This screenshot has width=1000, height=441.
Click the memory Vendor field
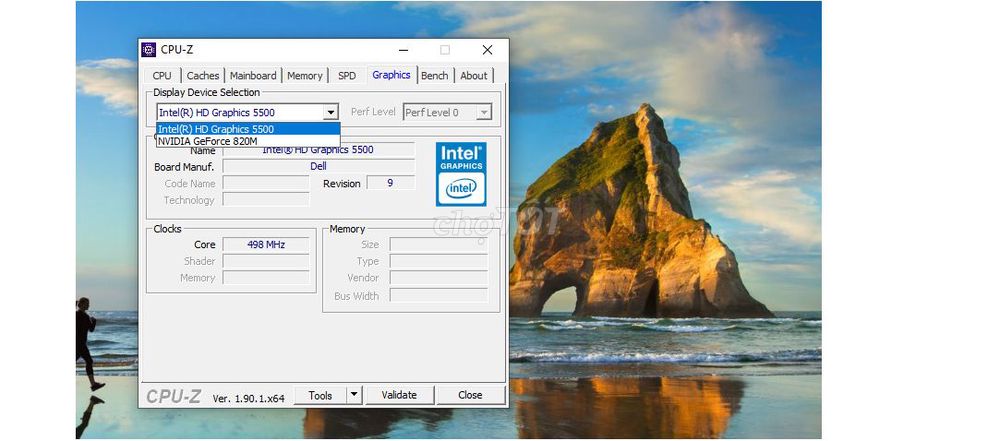(439, 278)
